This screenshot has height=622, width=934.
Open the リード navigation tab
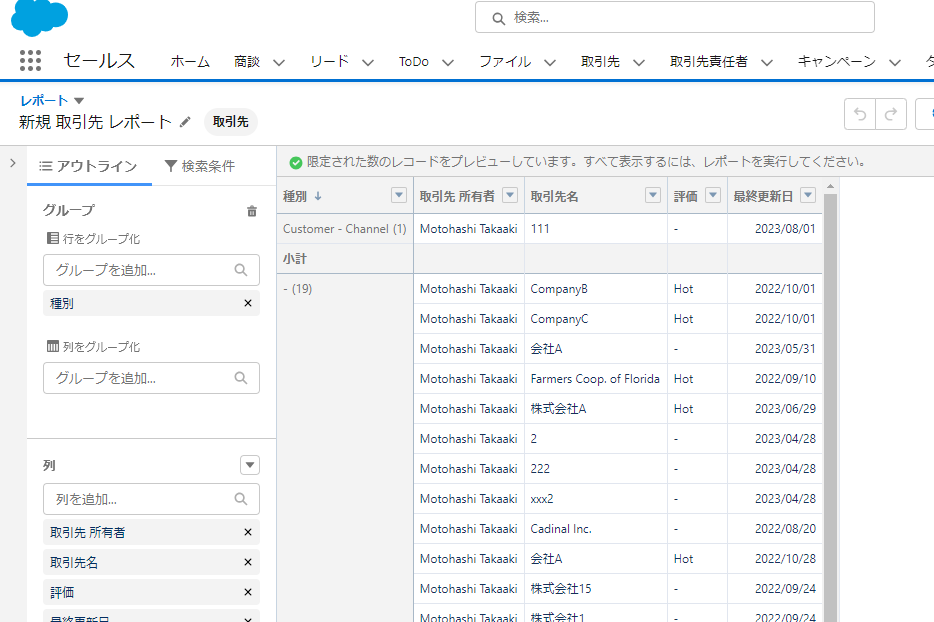[329, 61]
